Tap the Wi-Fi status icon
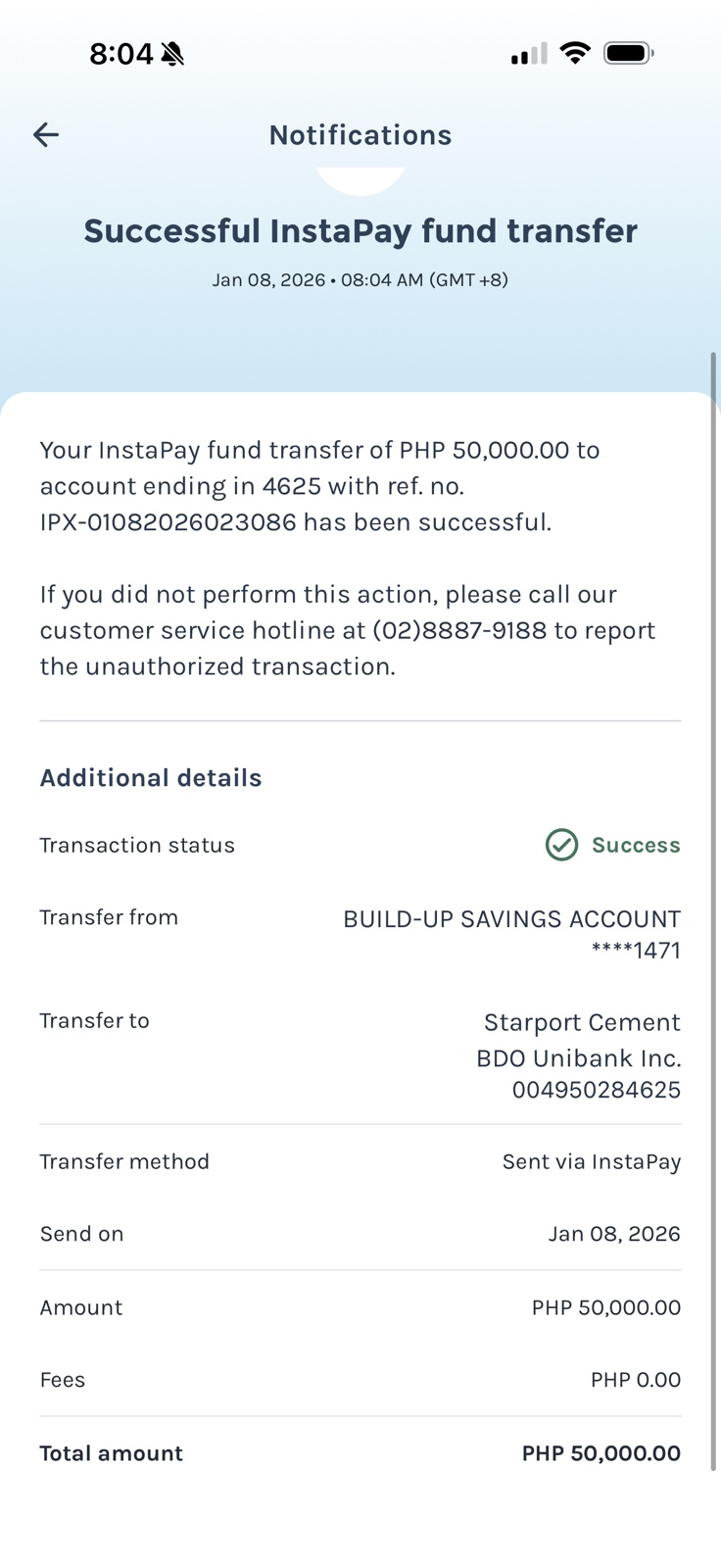 coord(575,53)
